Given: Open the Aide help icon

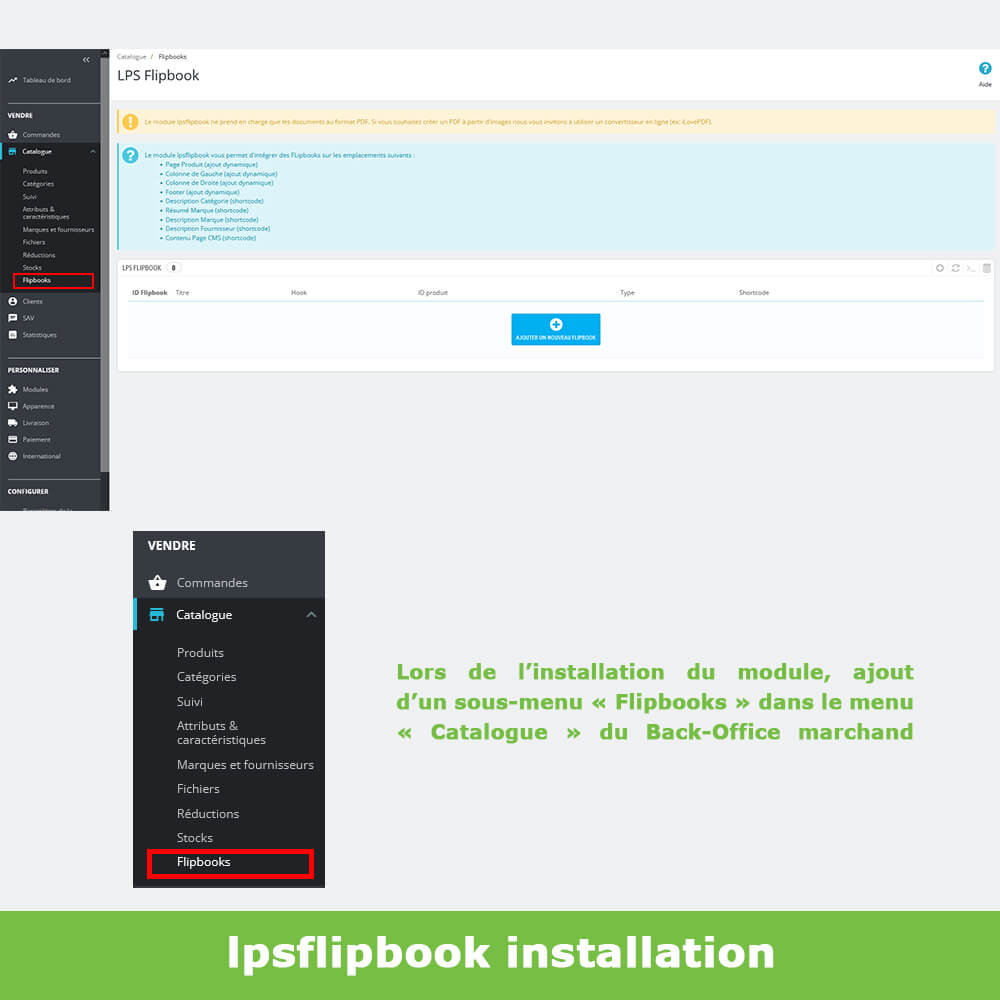Looking at the screenshot, I should coord(985,69).
